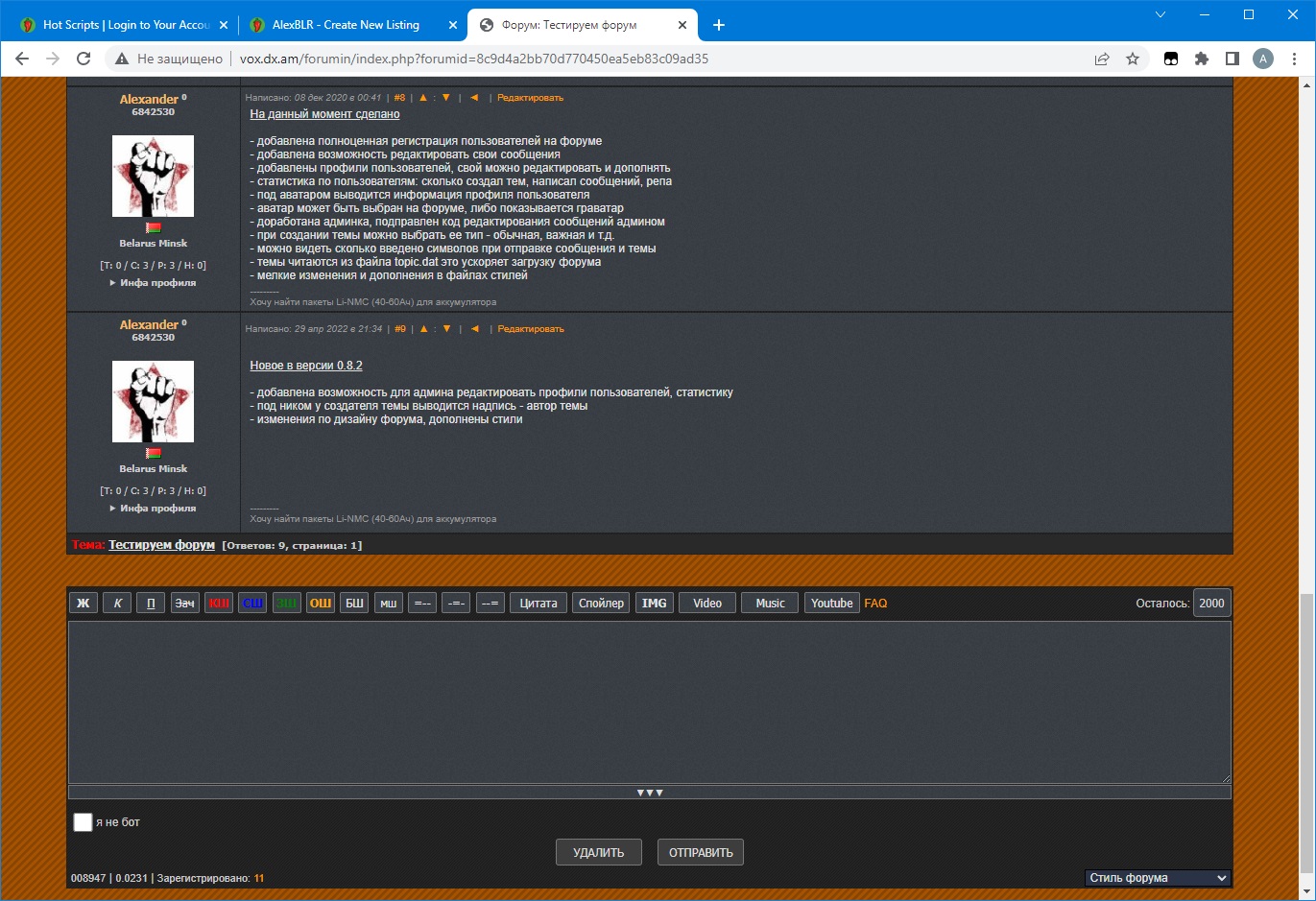Click the strikethrough Зач button

[184, 604]
